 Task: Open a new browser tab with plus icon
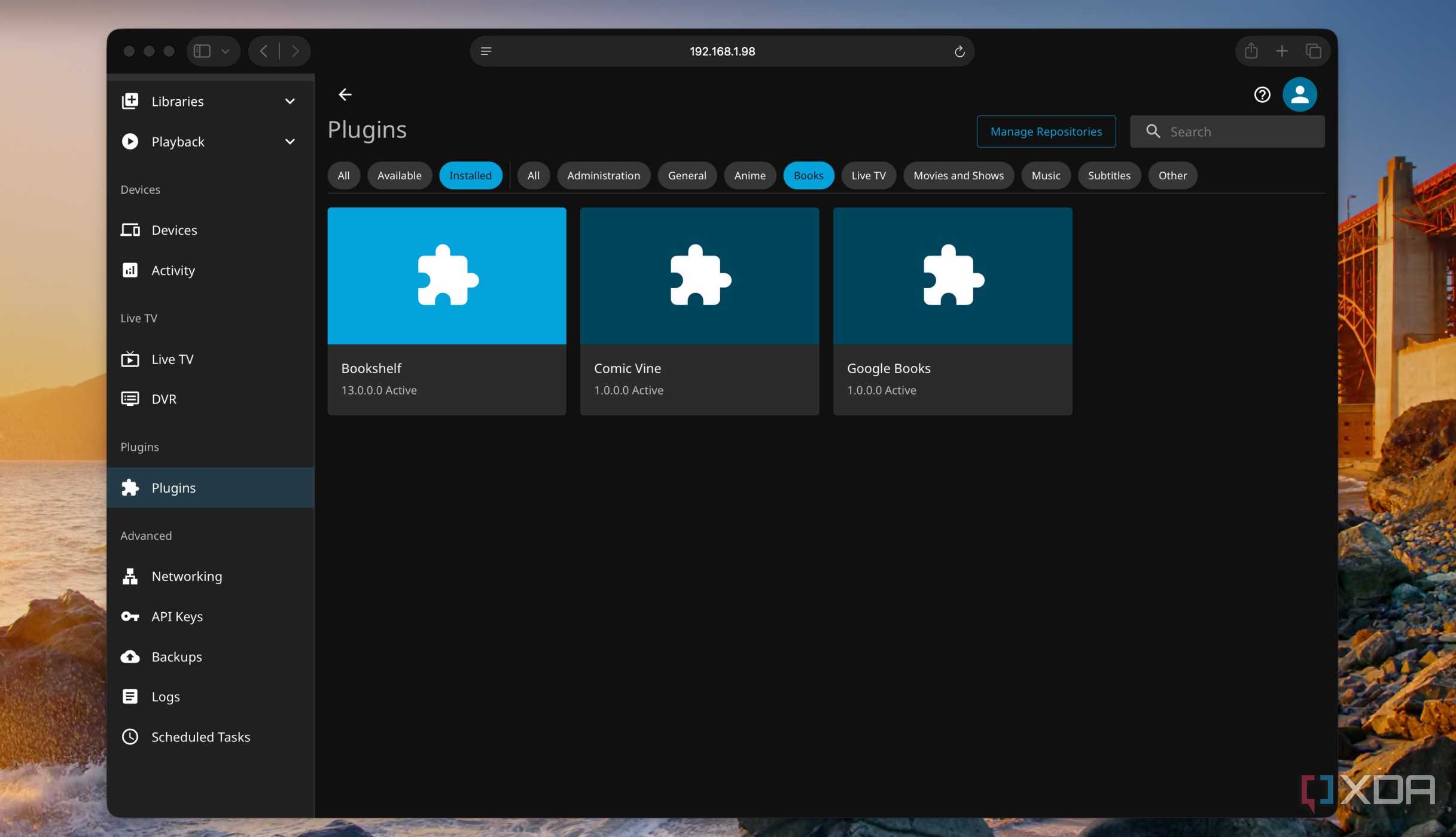[1282, 51]
